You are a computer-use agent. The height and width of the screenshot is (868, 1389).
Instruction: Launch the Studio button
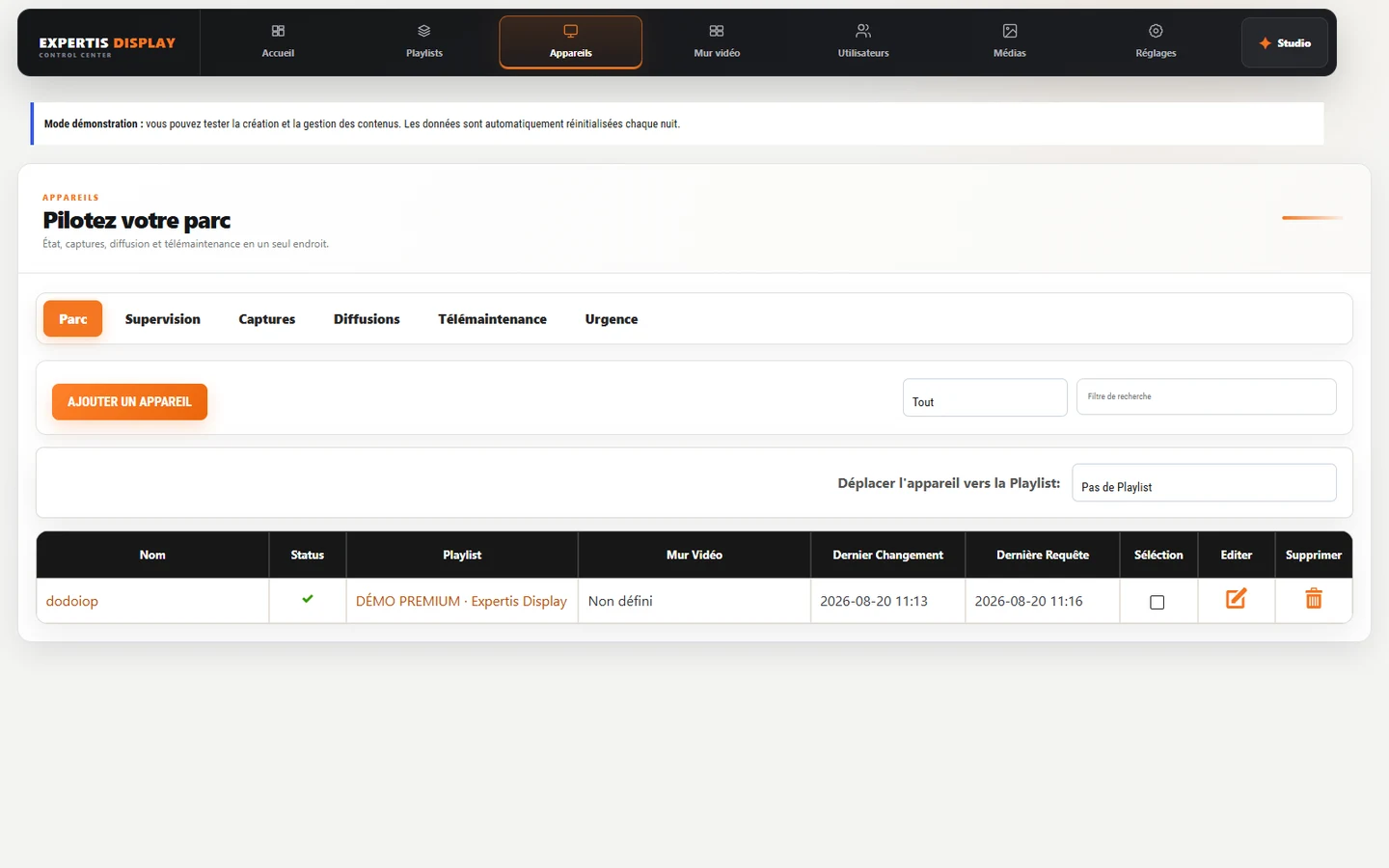(x=1285, y=43)
